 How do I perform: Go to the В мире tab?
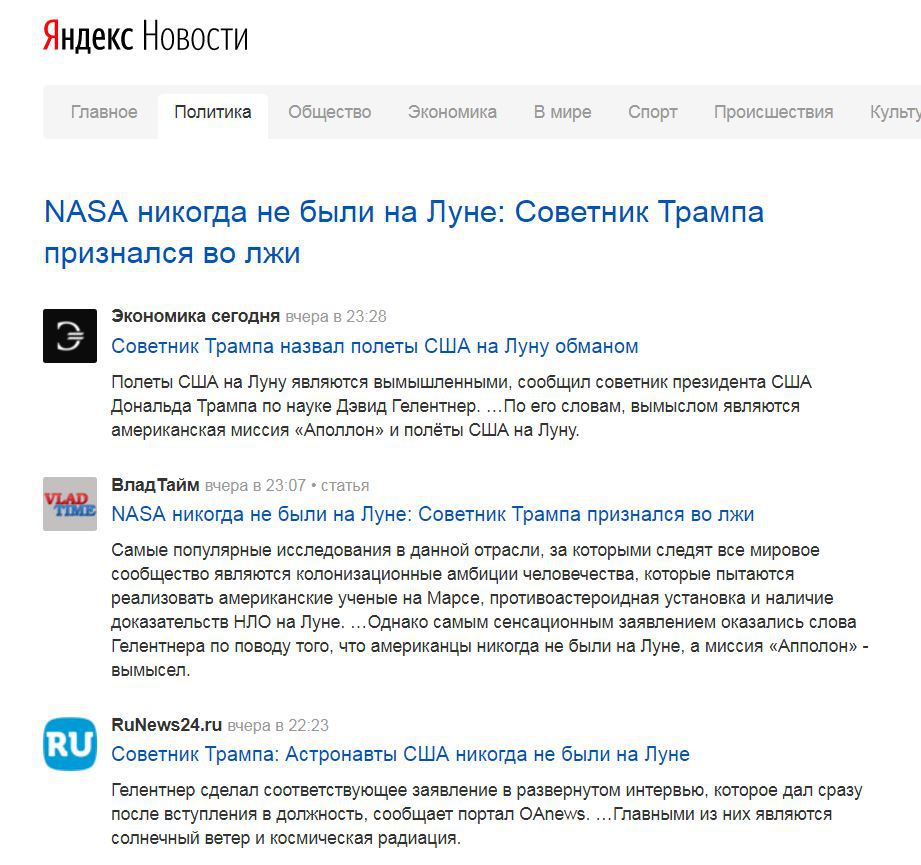pos(562,112)
